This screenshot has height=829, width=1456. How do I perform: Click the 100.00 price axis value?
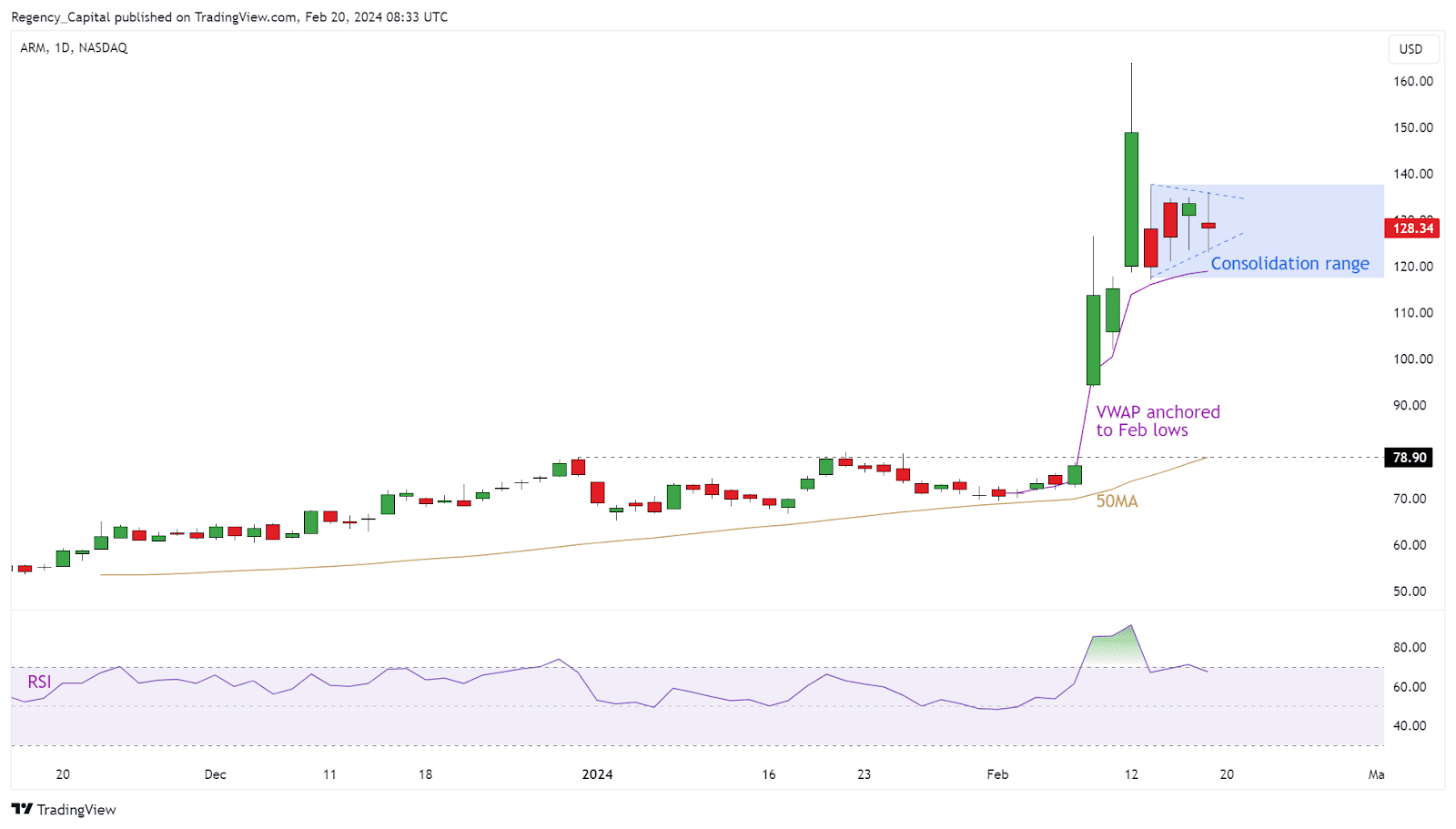tap(1412, 359)
